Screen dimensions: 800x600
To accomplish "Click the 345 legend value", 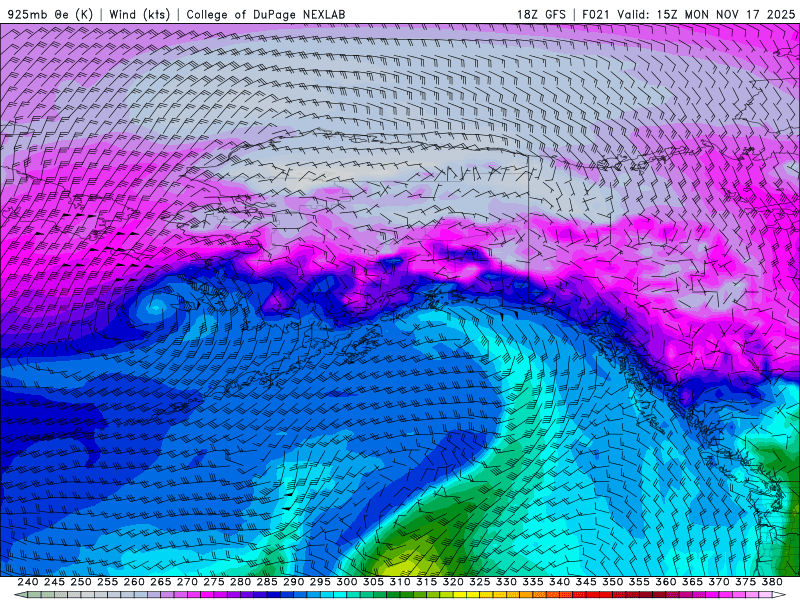I will pos(586,582).
